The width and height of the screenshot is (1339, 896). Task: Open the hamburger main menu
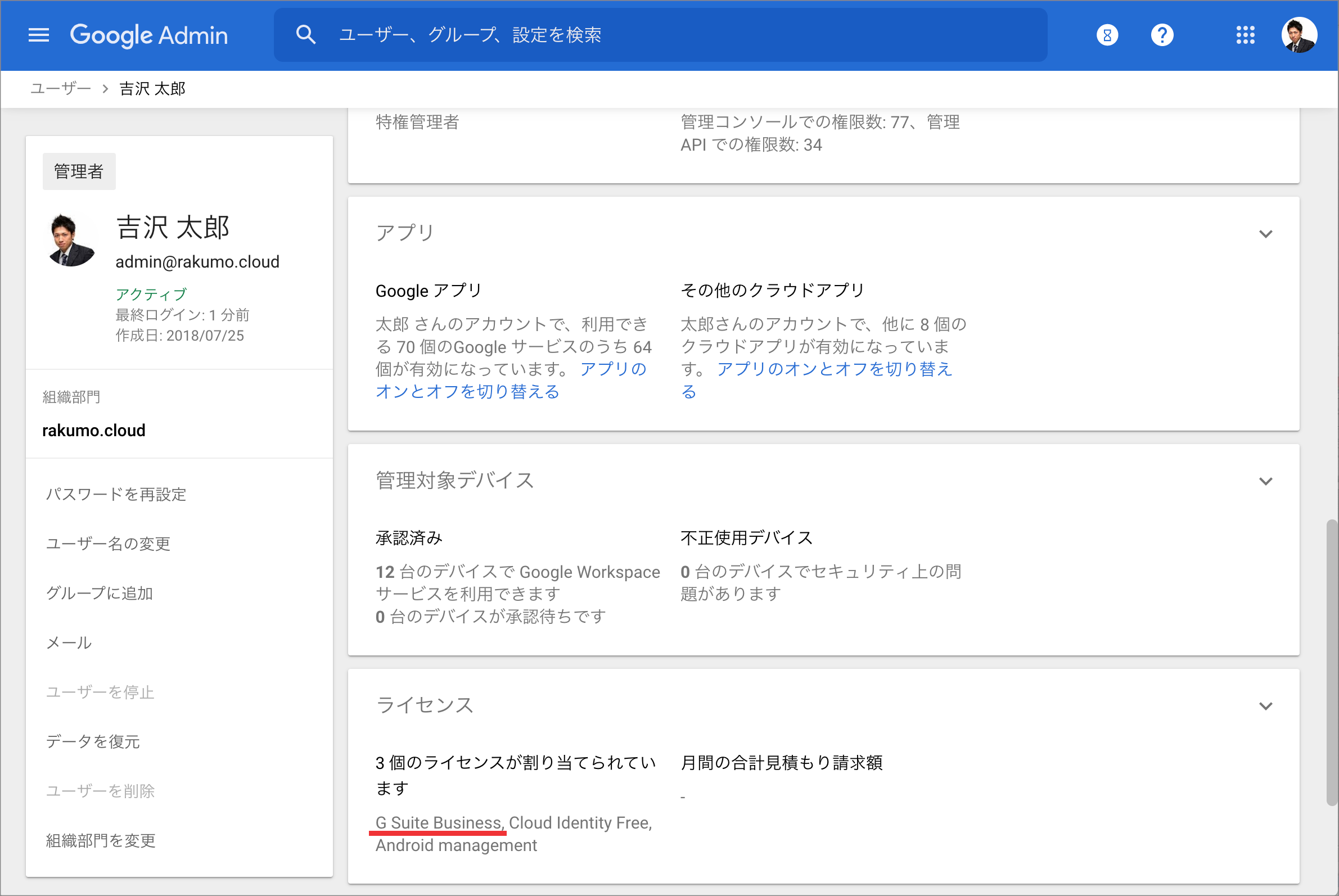[39, 35]
